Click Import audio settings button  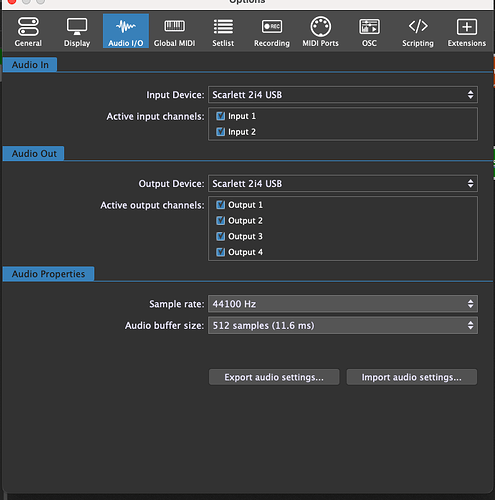[412, 377]
